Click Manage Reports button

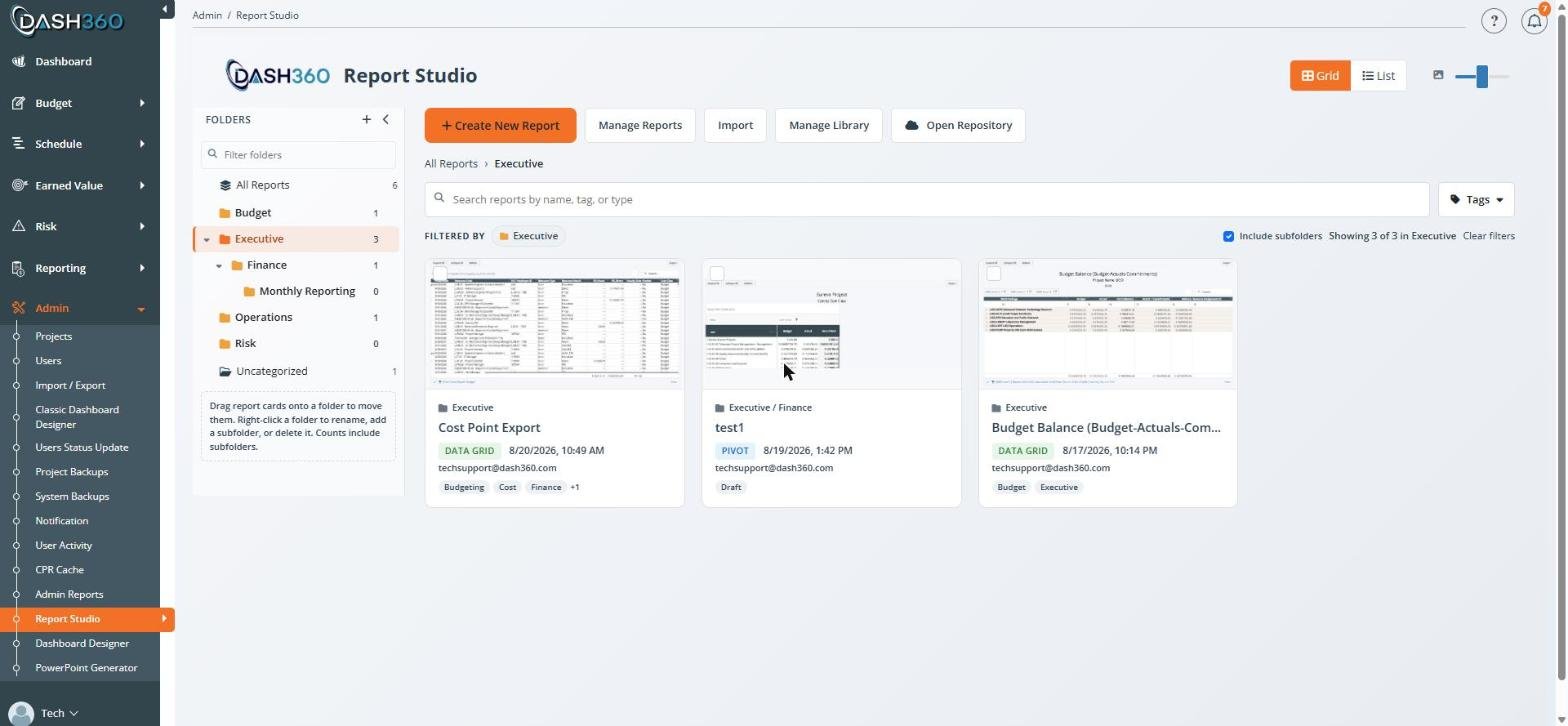click(640, 125)
